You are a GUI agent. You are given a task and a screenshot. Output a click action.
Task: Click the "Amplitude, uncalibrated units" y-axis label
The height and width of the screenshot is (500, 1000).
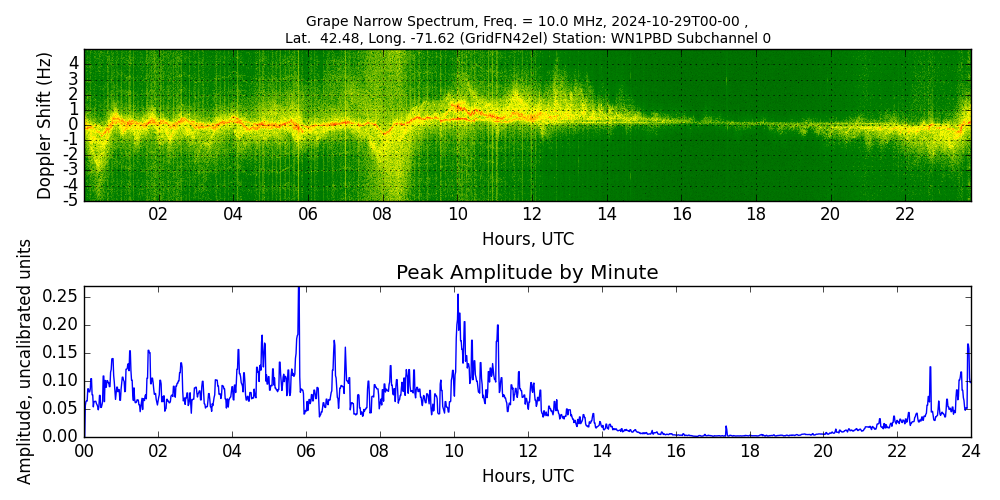[25, 361]
